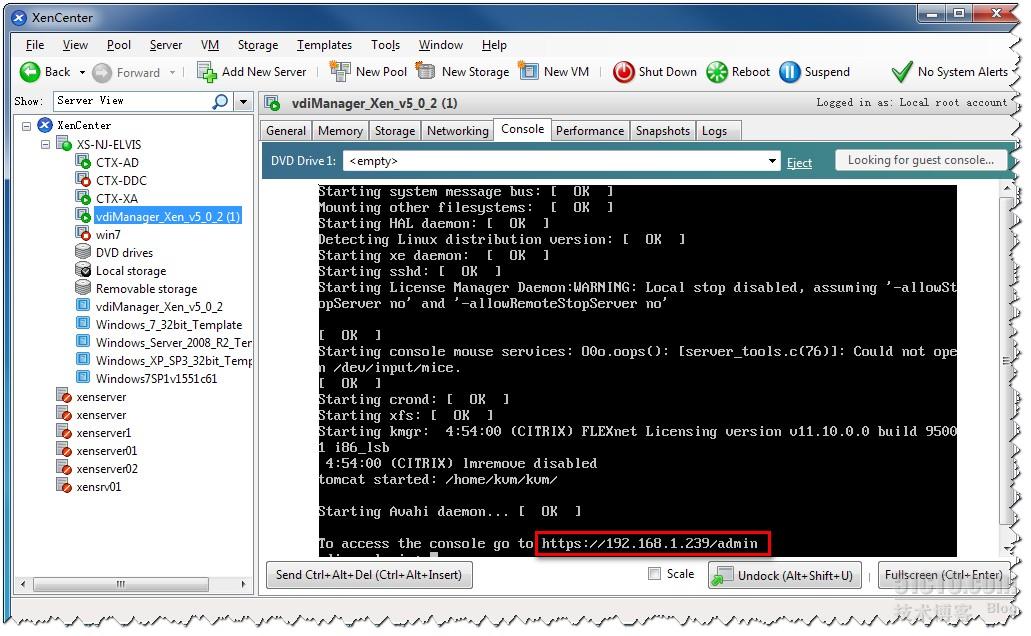The height and width of the screenshot is (636, 1031).
Task: Click the XS-NJ-ELVIS server icon
Action: coord(64,143)
